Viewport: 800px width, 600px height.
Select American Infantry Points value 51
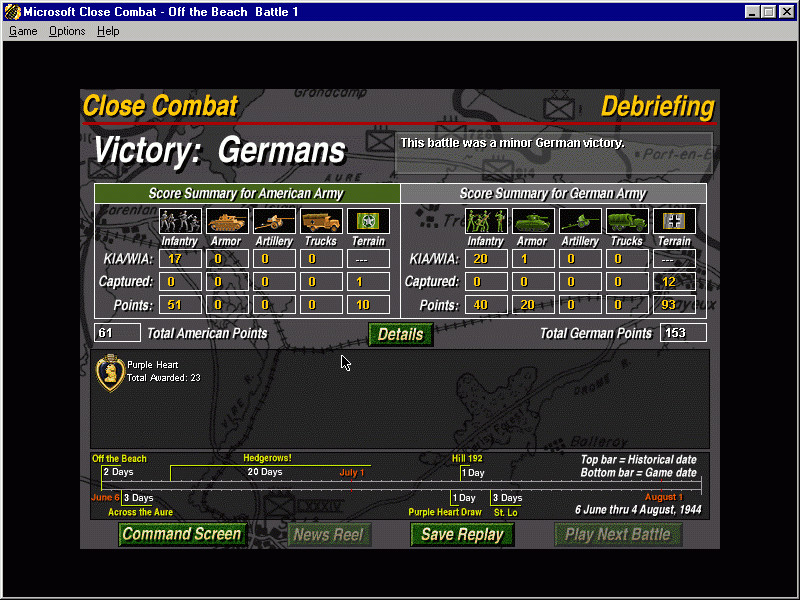pyautogui.click(x=180, y=305)
